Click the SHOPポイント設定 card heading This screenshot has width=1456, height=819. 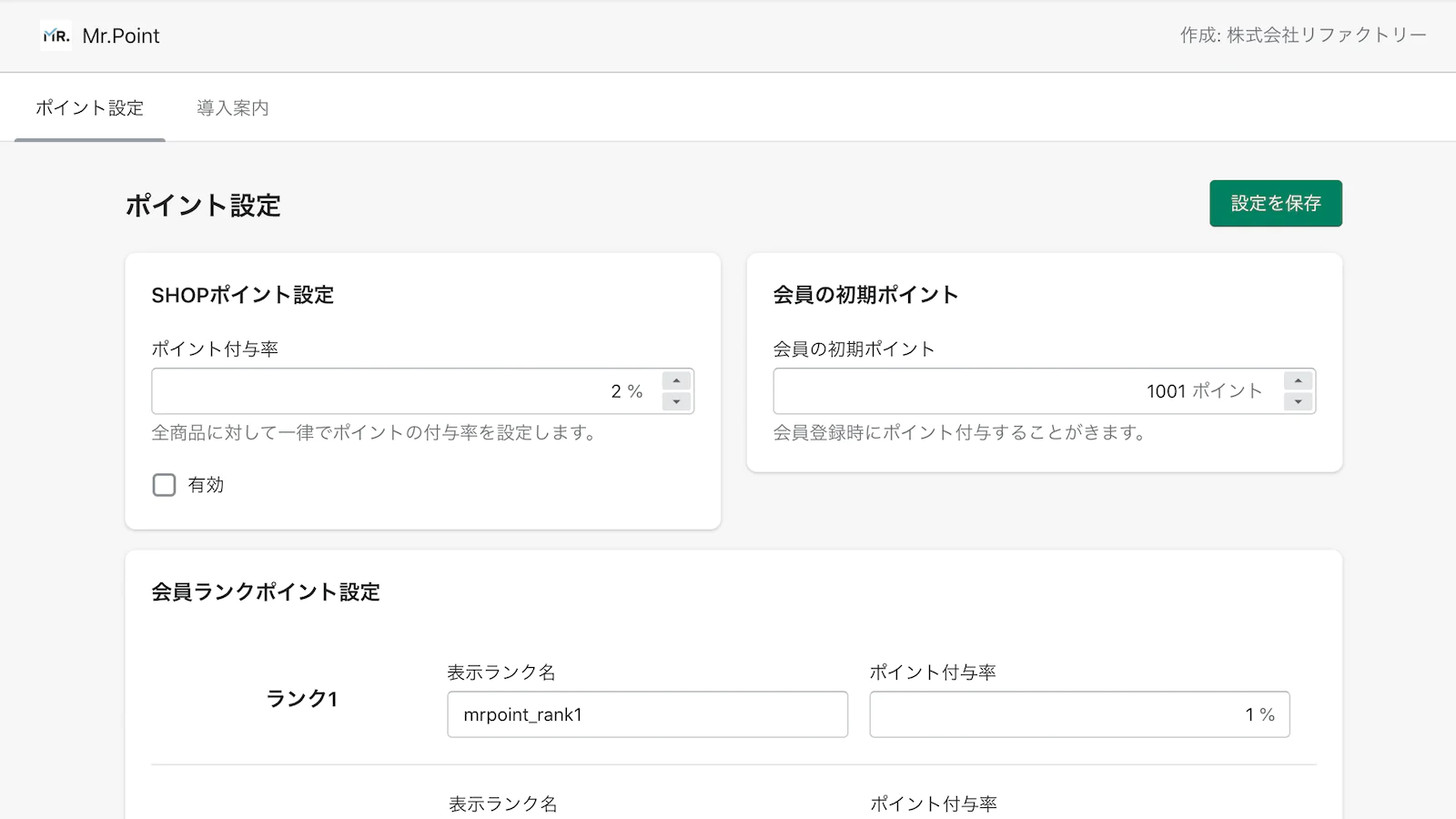[x=243, y=295]
